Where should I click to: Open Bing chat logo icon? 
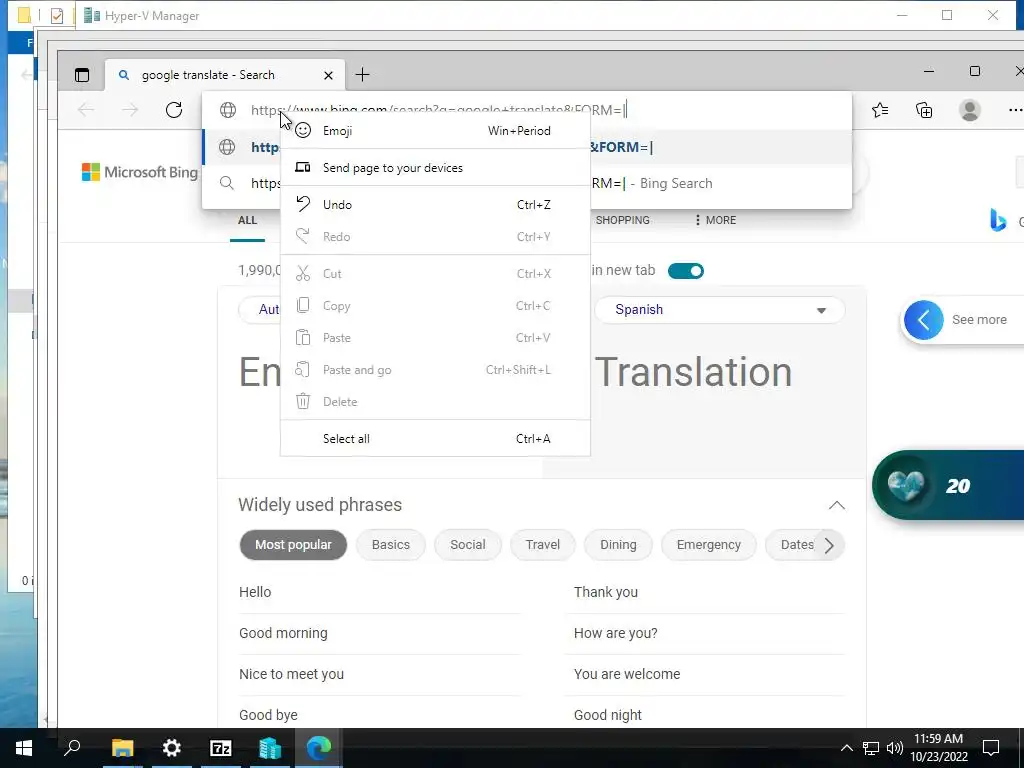[x=998, y=220]
